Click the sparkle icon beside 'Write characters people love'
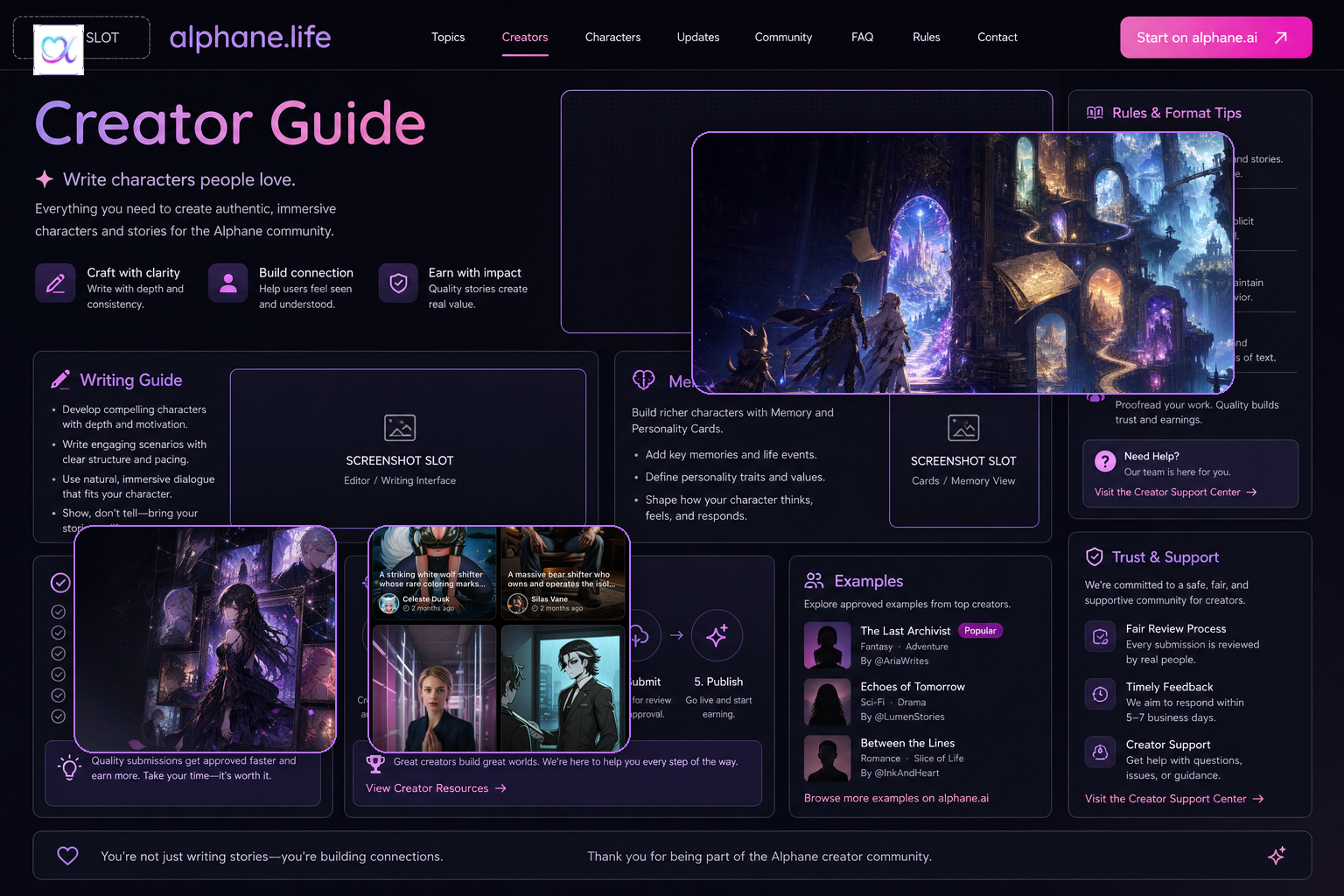 pos(45,179)
